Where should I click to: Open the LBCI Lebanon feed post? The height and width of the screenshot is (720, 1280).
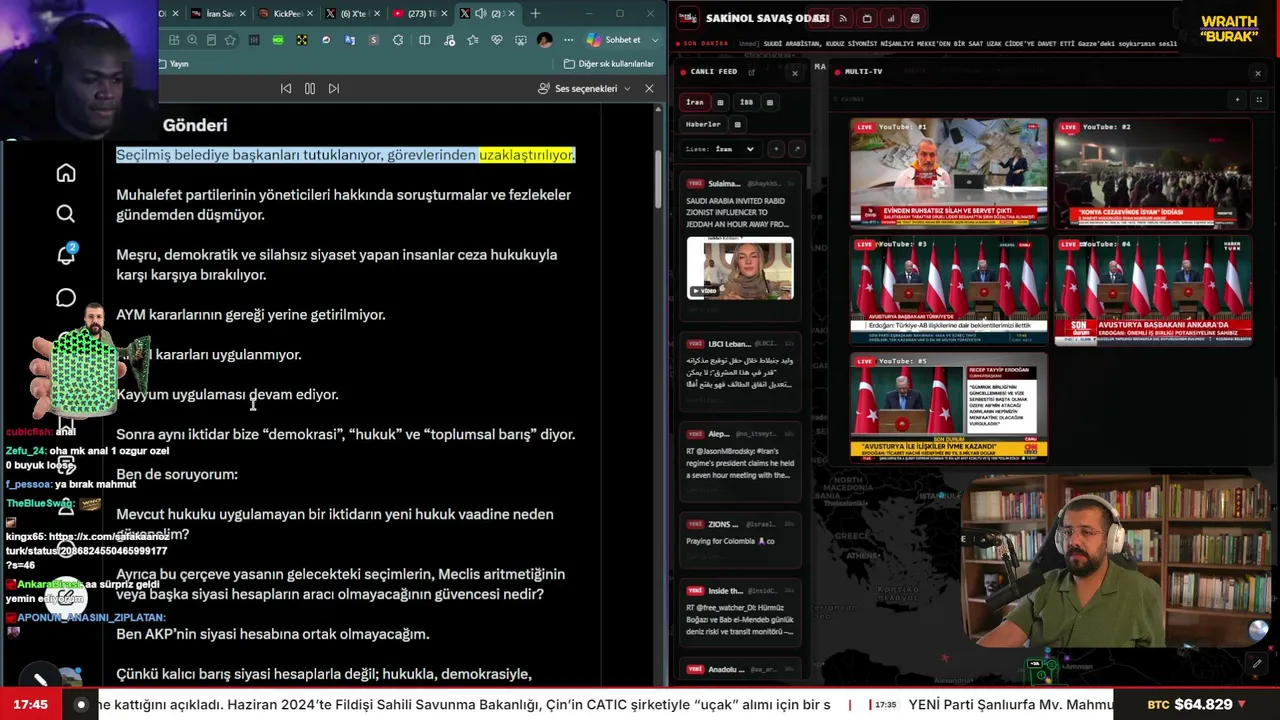click(740, 370)
